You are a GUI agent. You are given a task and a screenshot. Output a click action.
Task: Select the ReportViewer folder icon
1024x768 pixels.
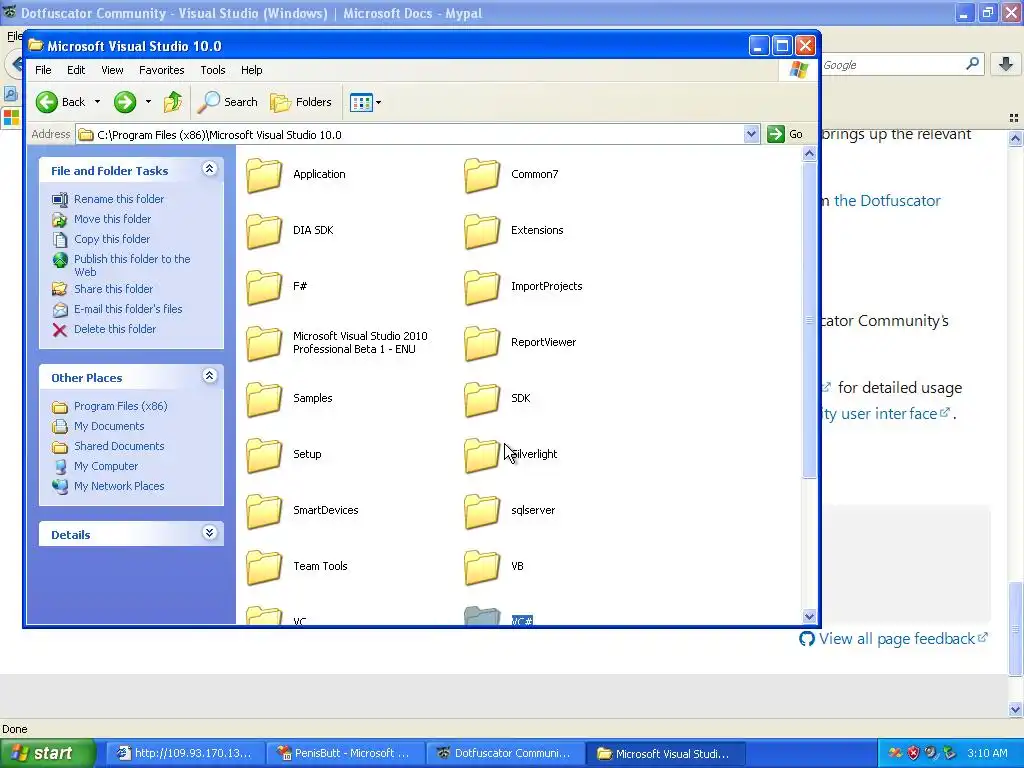click(482, 344)
